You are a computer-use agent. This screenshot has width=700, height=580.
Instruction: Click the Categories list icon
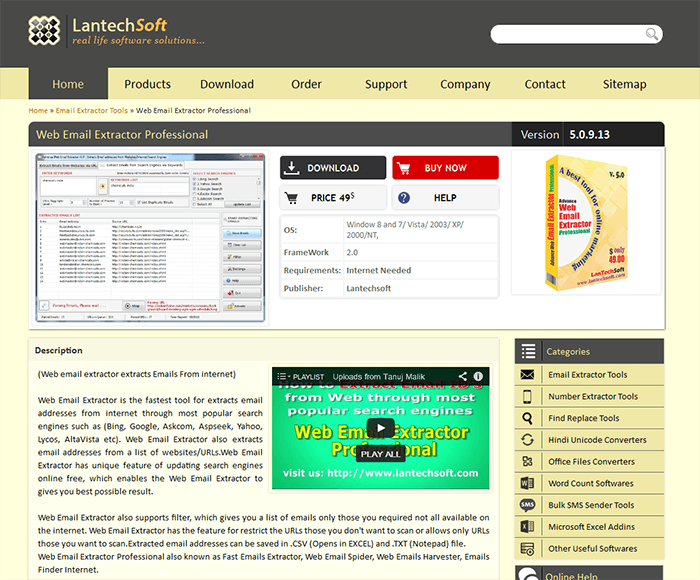pos(529,351)
